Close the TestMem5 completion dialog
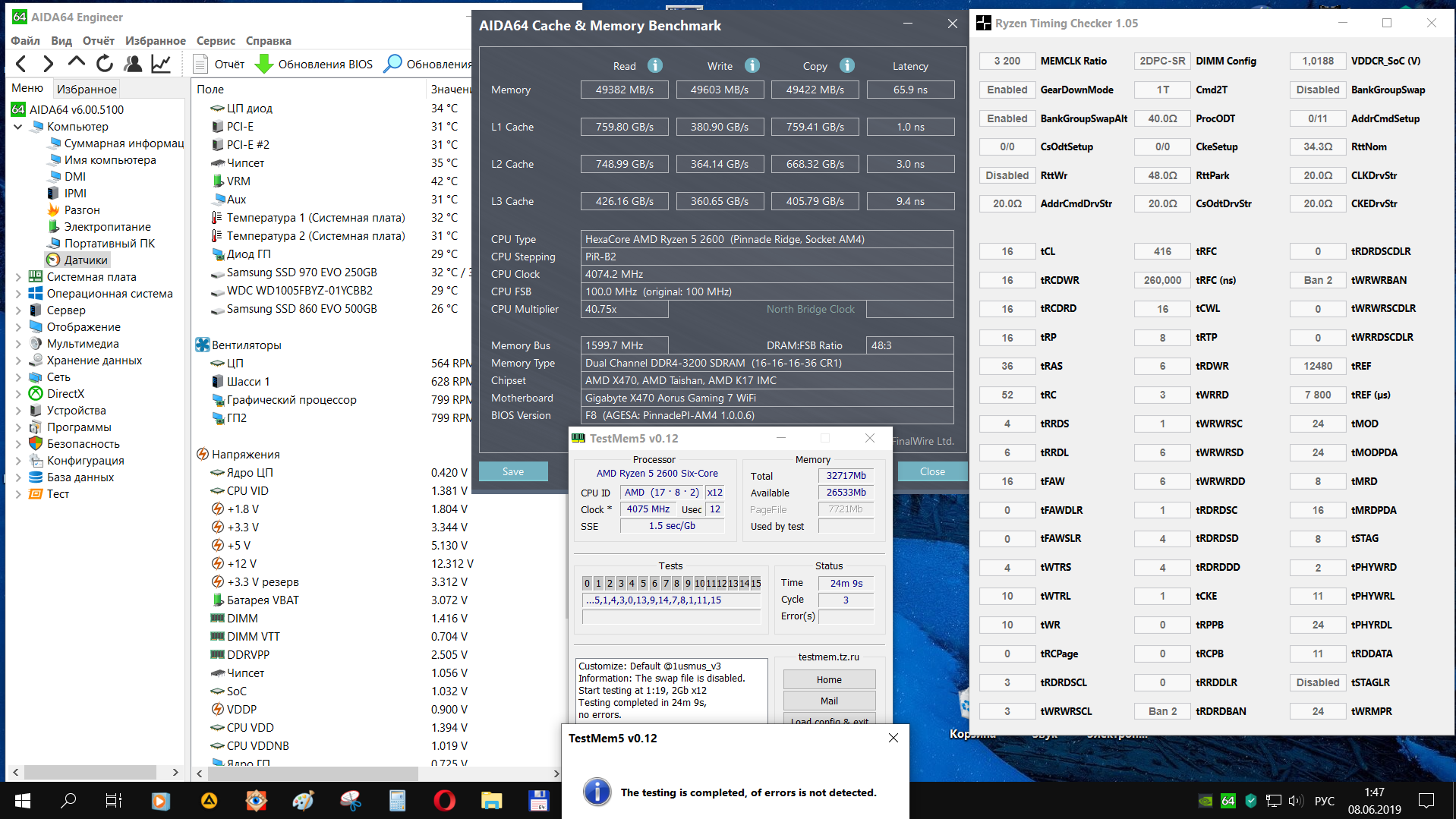The image size is (1456, 819). coord(893,738)
